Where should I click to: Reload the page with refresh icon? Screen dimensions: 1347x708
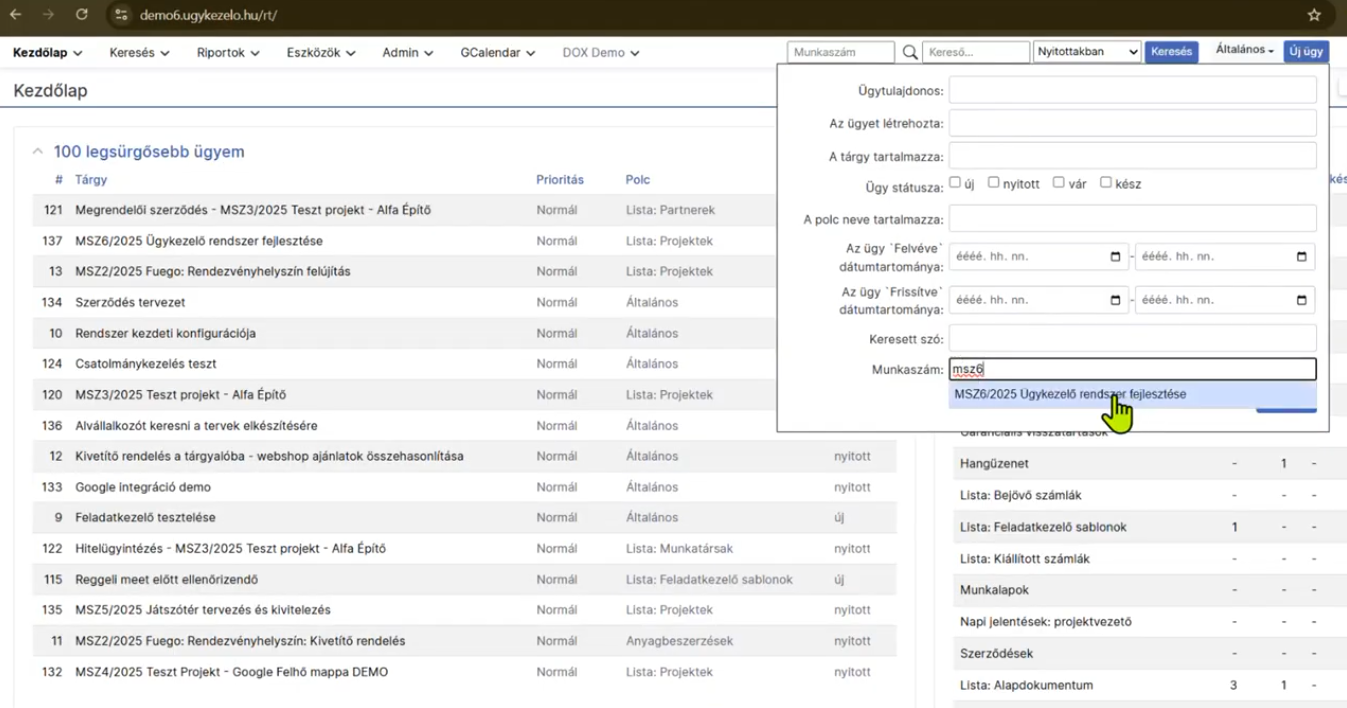pyautogui.click(x=82, y=15)
